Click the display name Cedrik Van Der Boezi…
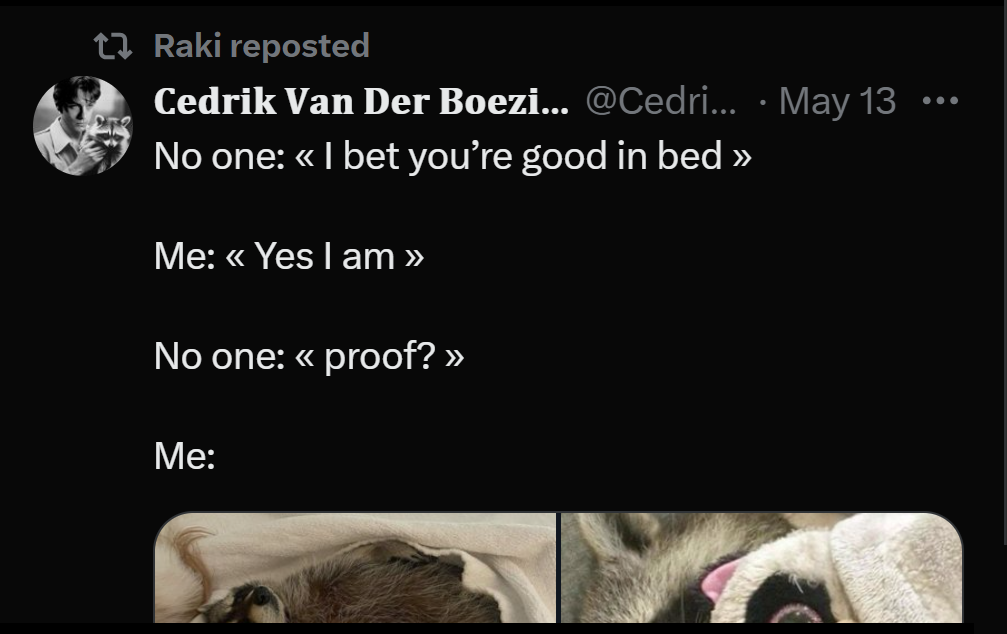This screenshot has width=1007, height=634. point(361,101)
